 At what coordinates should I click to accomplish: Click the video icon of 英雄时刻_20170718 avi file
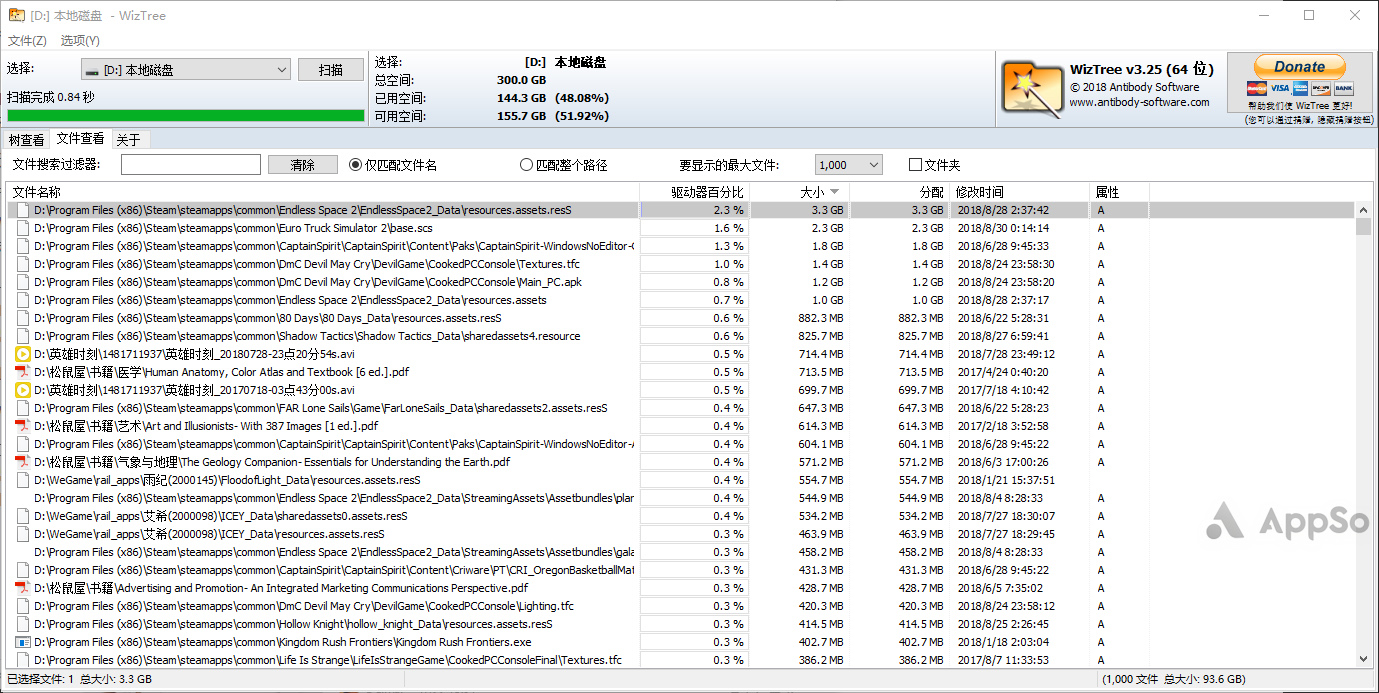click(x=23, y=390)
